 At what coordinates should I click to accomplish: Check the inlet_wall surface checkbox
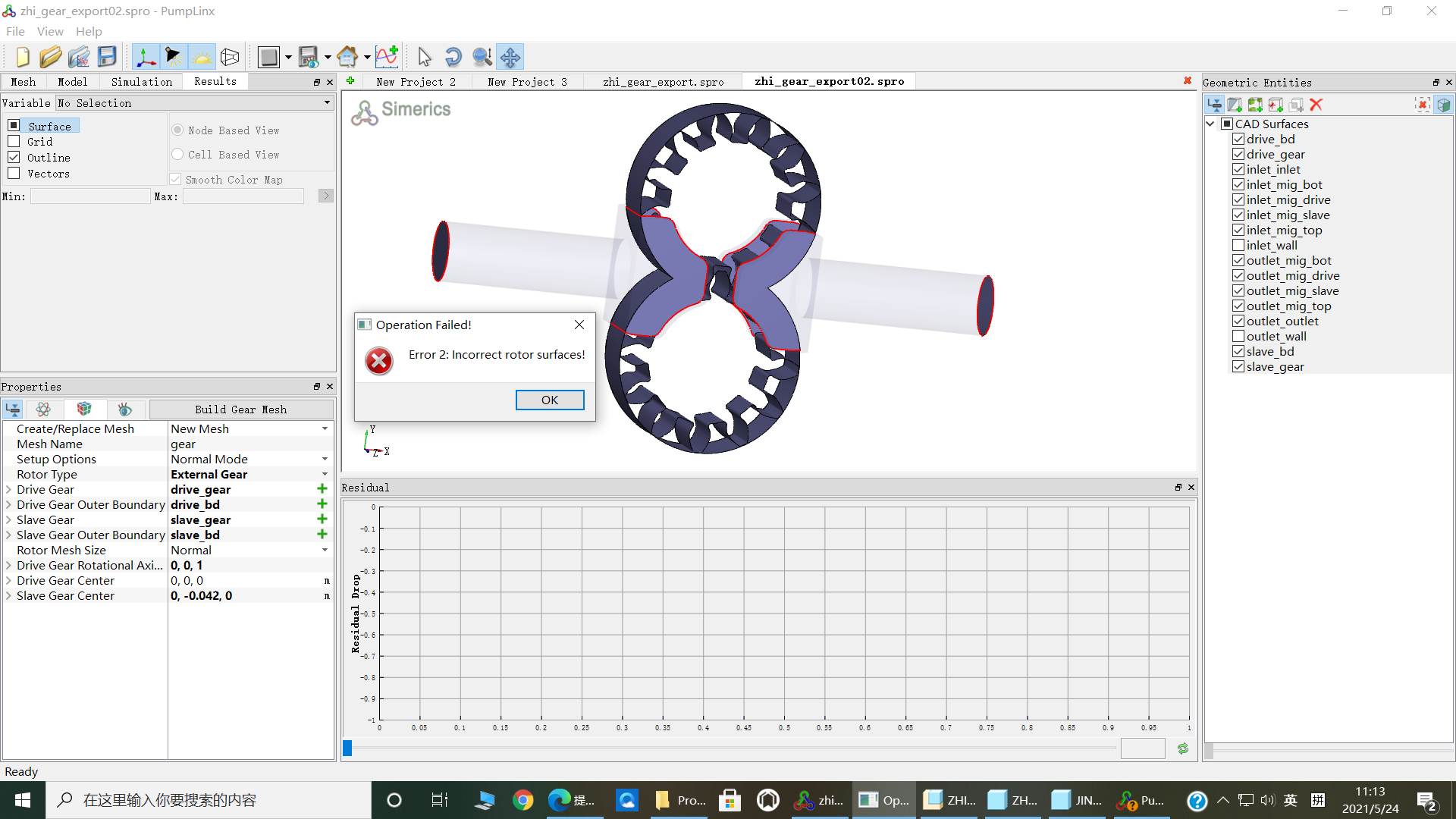(1238, 245)
